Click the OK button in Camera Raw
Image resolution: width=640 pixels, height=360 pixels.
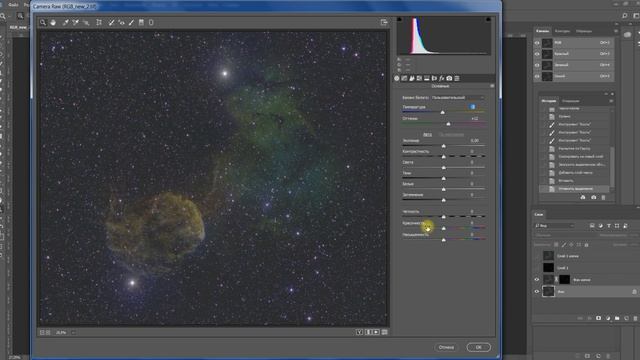[478, 347]
